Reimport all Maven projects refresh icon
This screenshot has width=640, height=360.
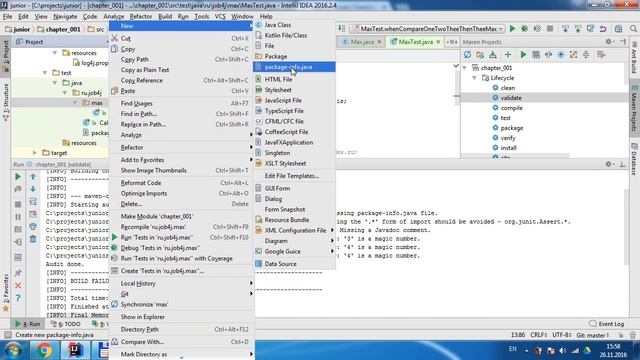[x=467, y=55]
